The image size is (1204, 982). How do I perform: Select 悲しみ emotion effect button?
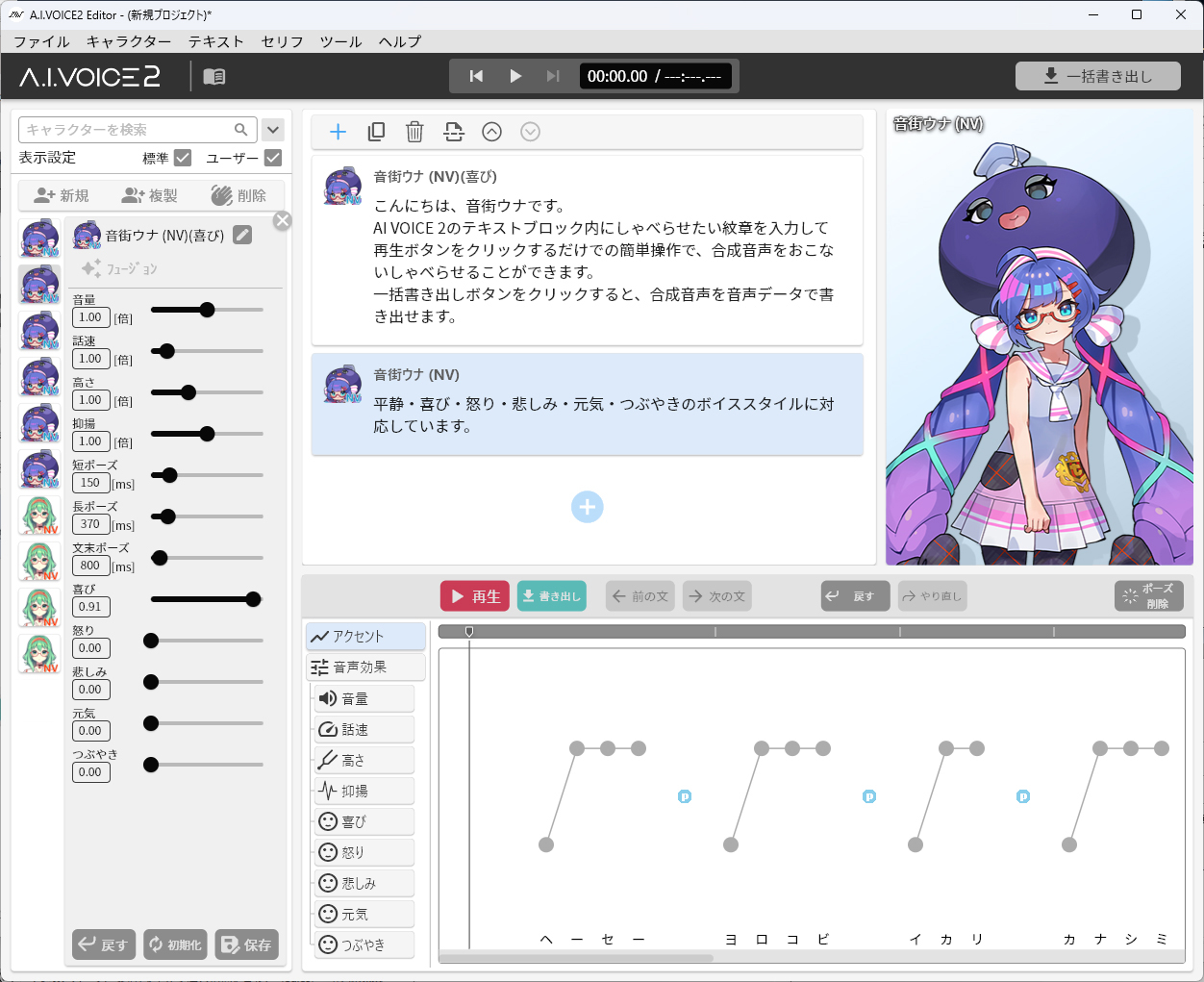[x=364, y=883]
